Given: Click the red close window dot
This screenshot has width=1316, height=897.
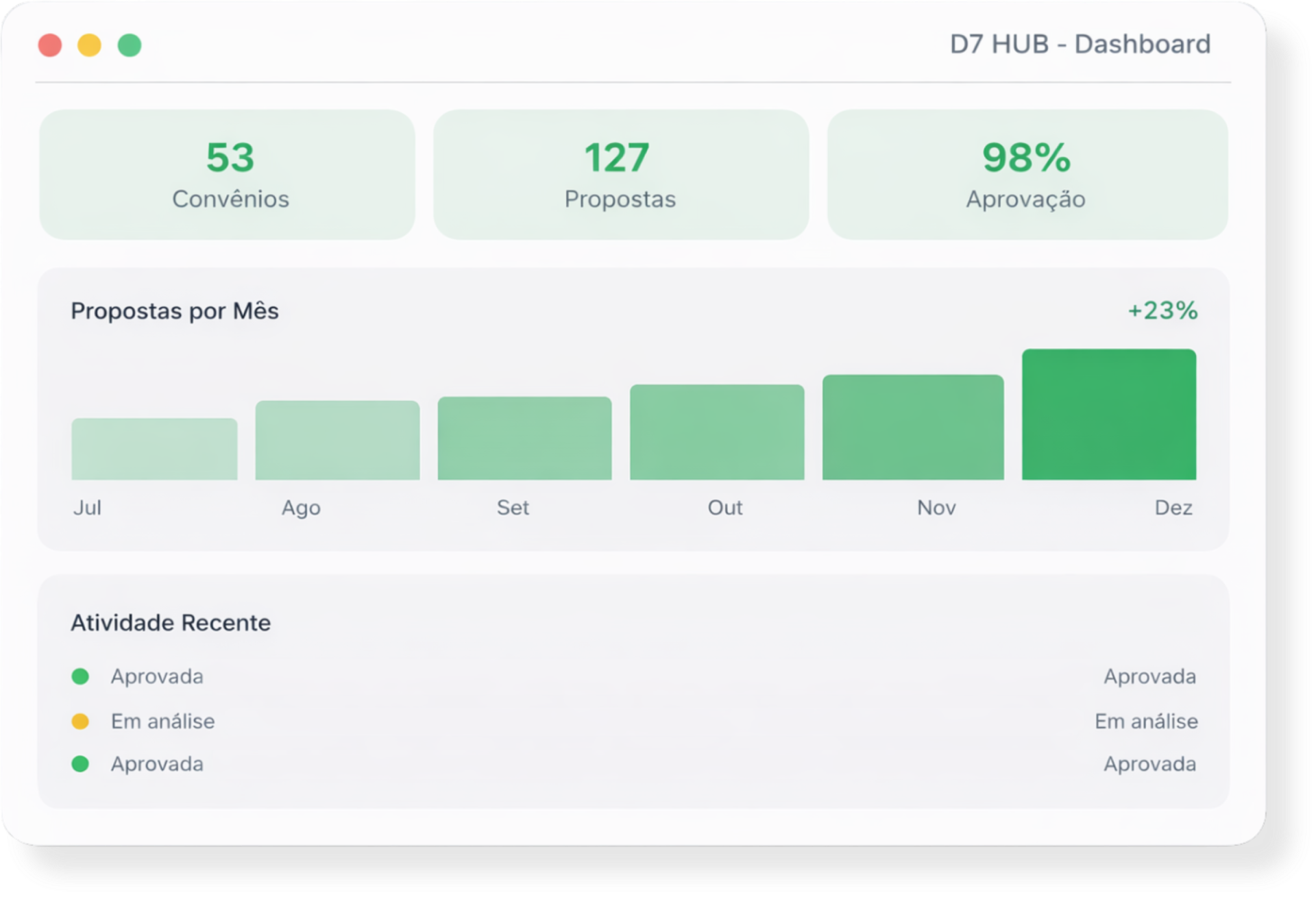Looking at the screenshot, I should (50, 45).
